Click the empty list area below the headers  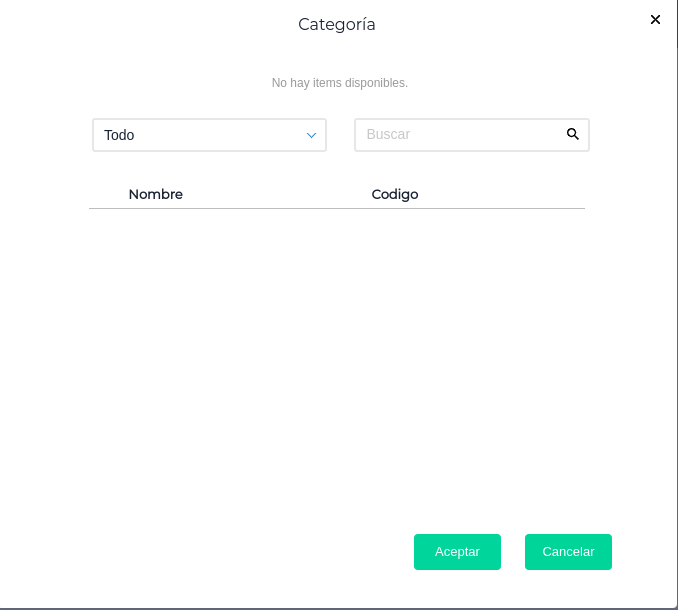tap(337, 350)
